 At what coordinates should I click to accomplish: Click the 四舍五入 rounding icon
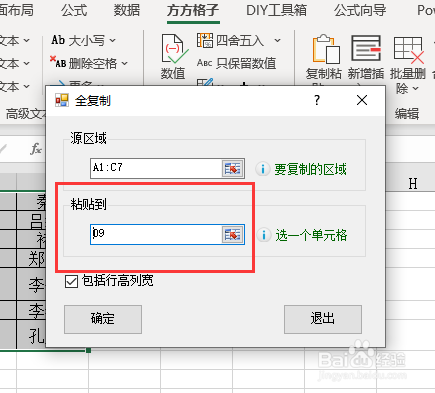[205, 40]
